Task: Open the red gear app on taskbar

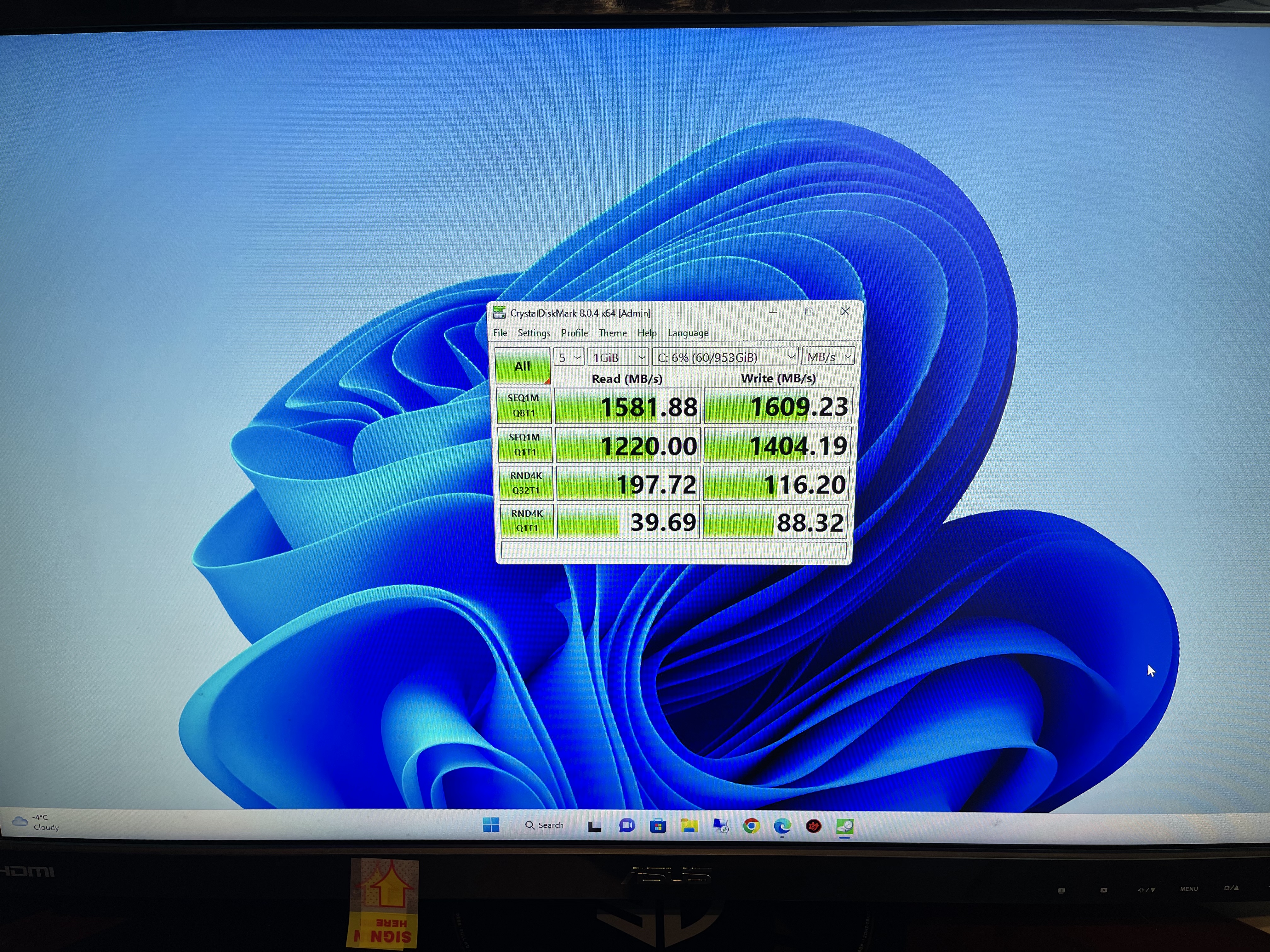Action: tap(814, 826)
